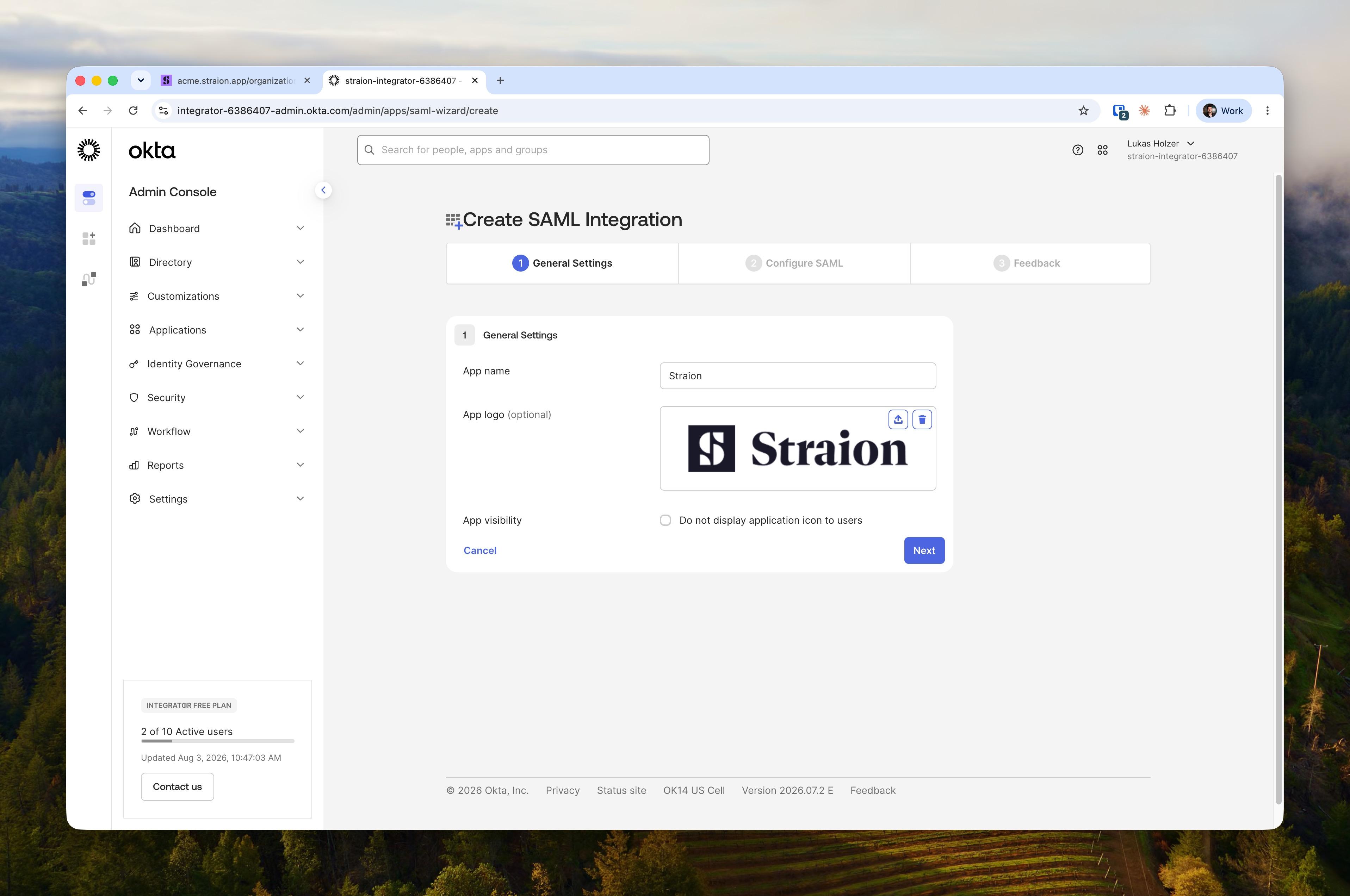
Task: Open the workflows connector icon in left rail
Action: 88,279
